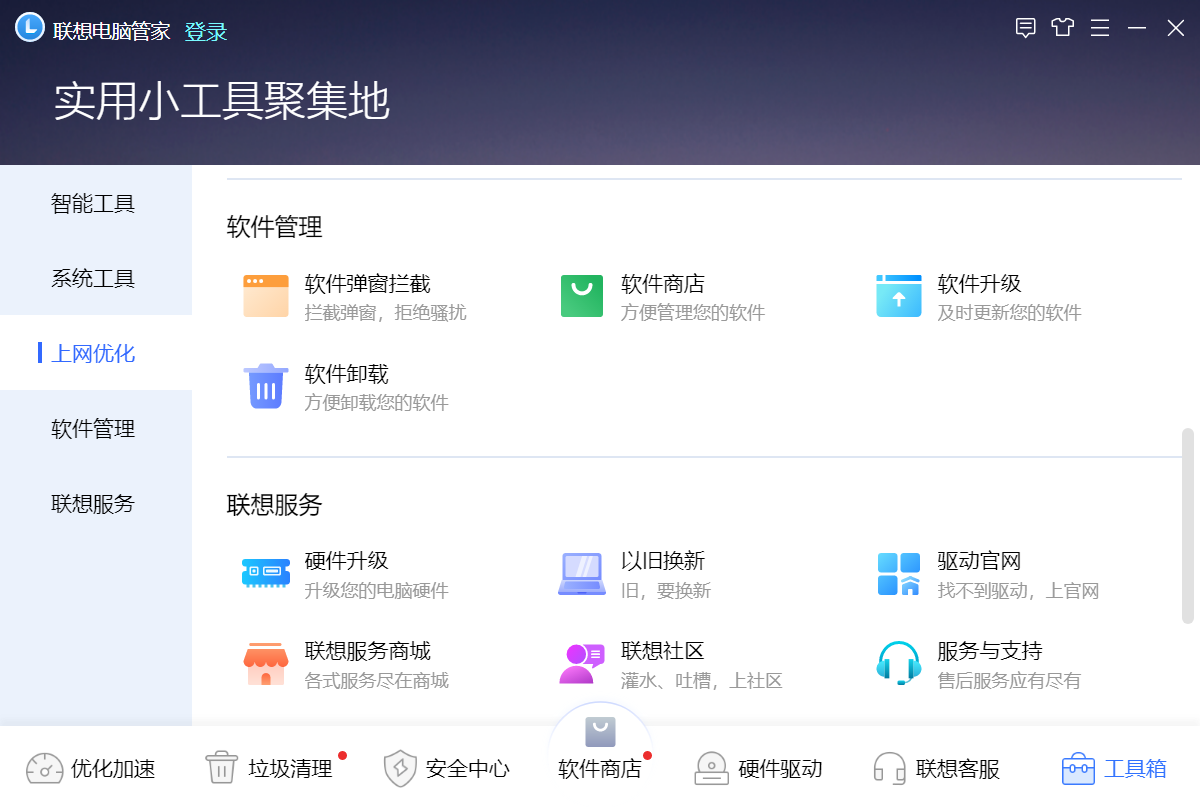The image size is (1200, 810).
Task: Click the description 找不到驱动，上官网
Action: pyautogui.click(x=1019, y=590)
